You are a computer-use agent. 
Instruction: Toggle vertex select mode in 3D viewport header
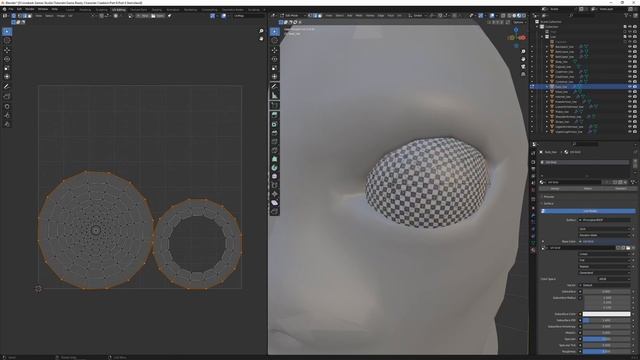(x=310, y=16)
